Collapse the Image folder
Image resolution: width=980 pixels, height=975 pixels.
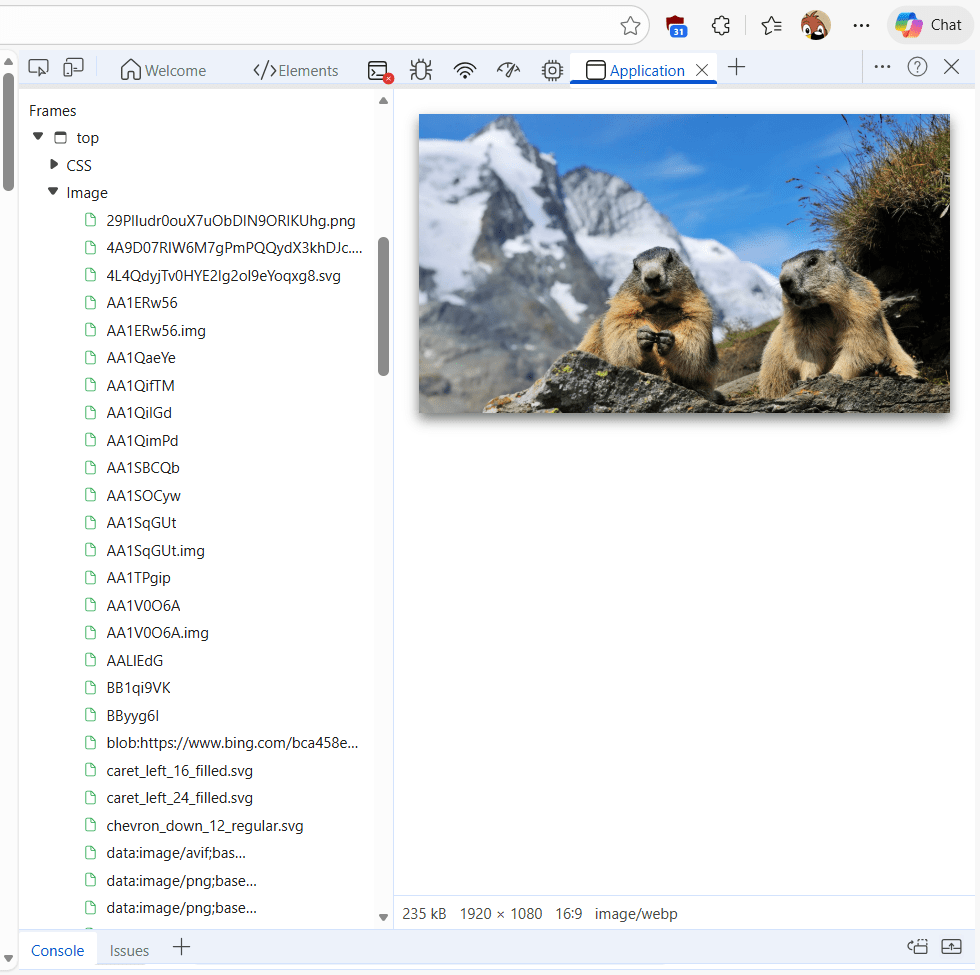click(53, 192)
